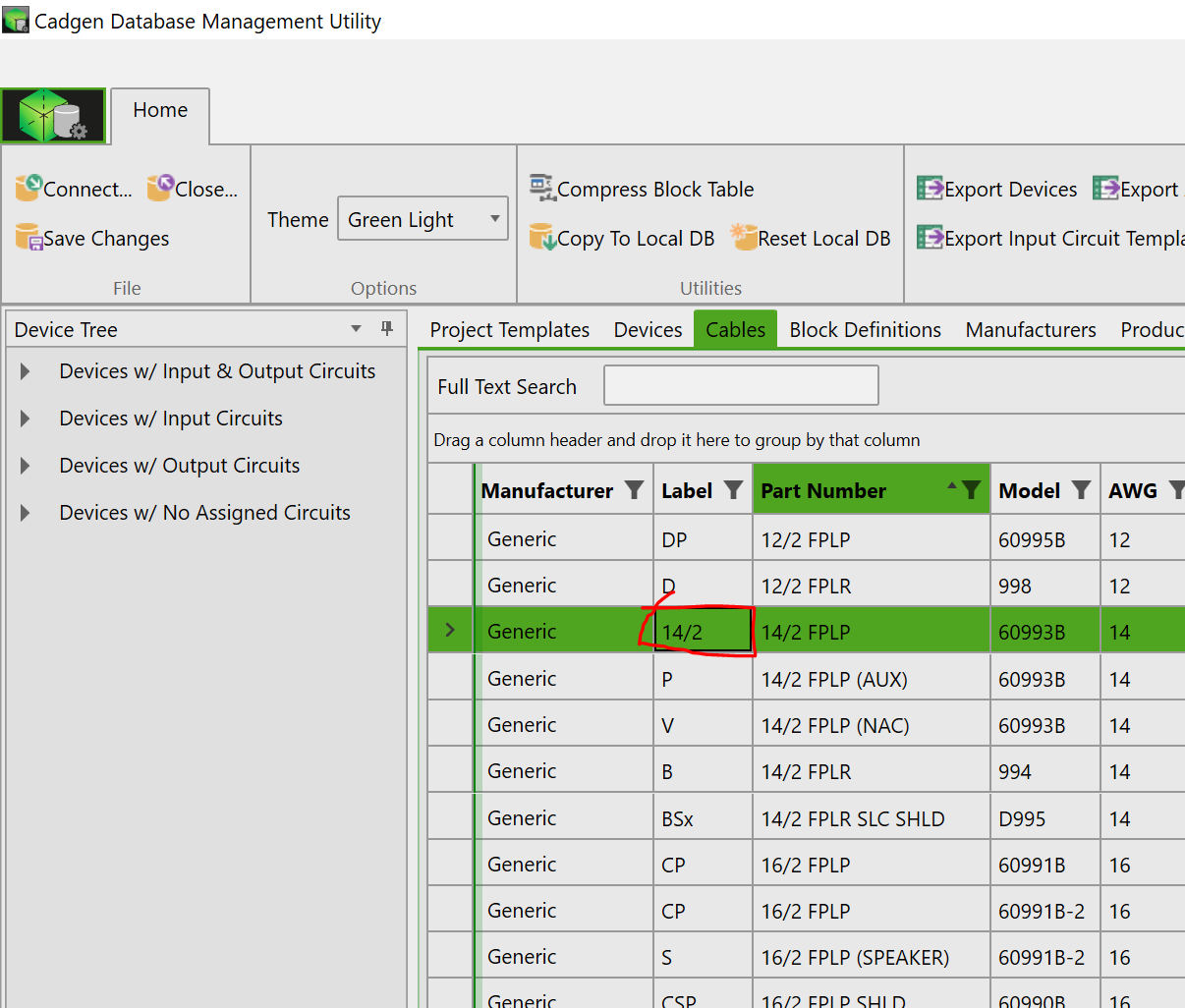The image size is (1185, 1008).
Task: Expand Devices w/ No Assigned Circuits
Action: [x=26, y=513]
